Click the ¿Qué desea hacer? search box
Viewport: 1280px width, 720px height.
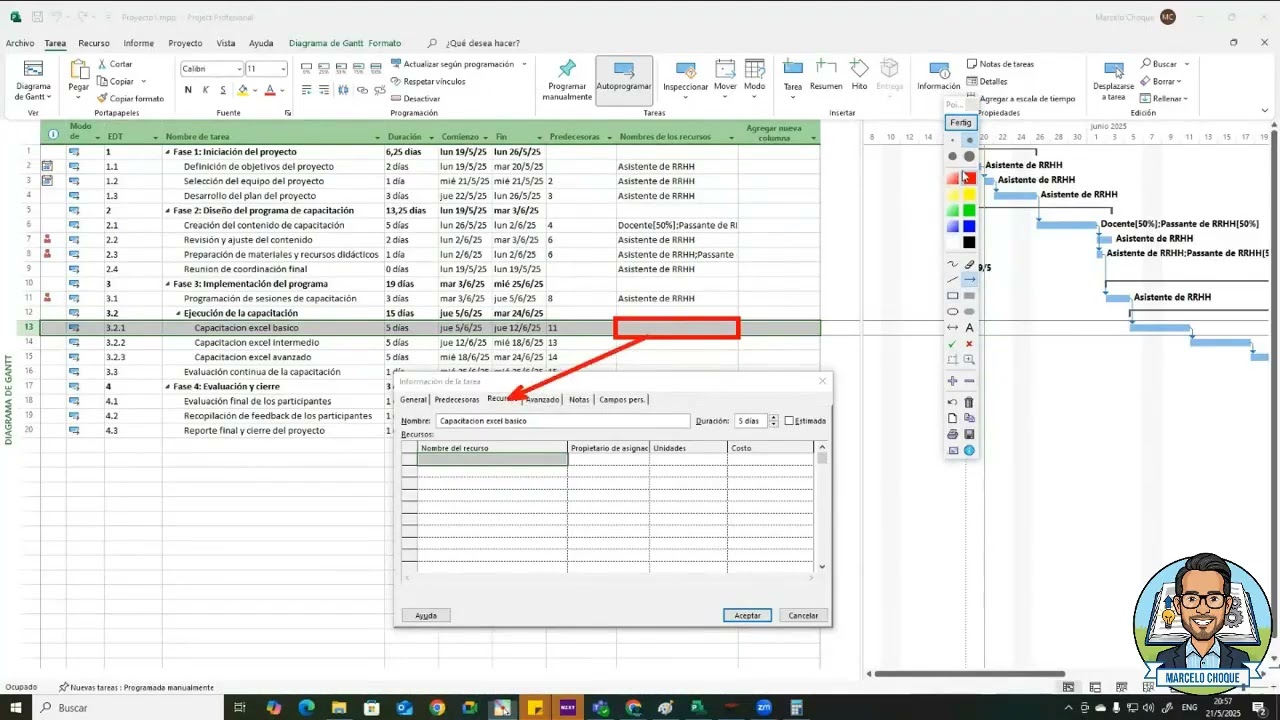(x=482, y=43)
